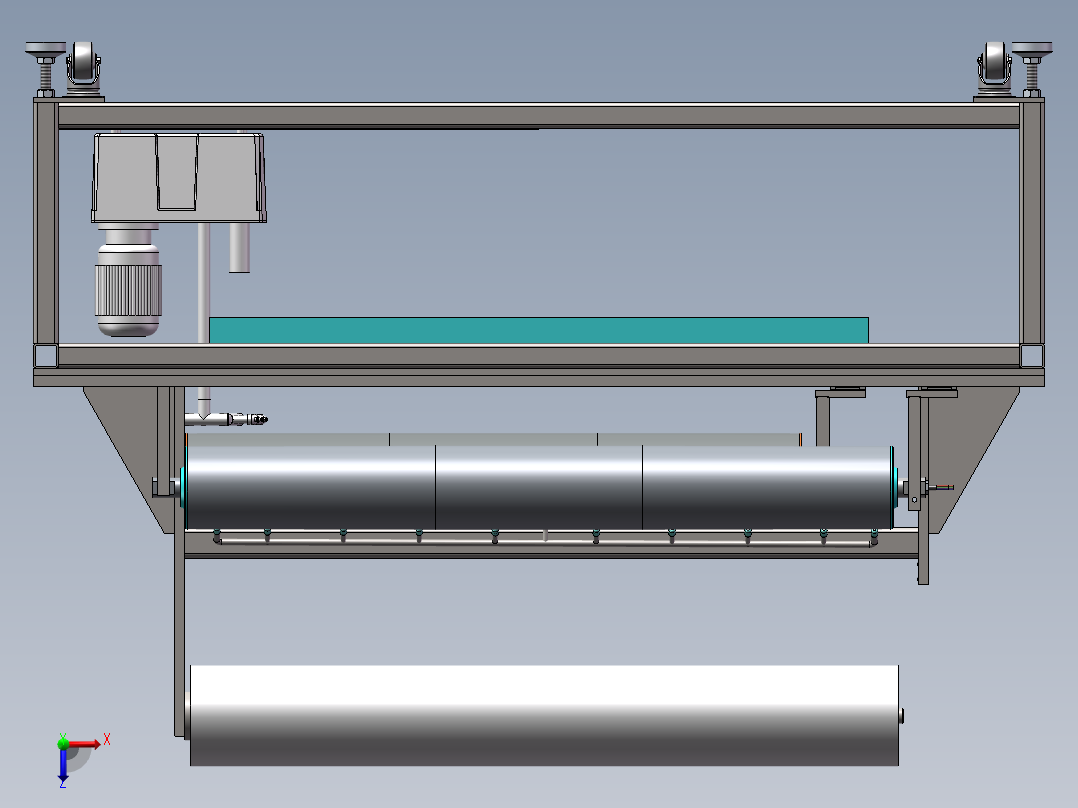Select the top horizontal frame beam
The height and width of the screenshot is (808, 1078).
click(x=538, y=116)
